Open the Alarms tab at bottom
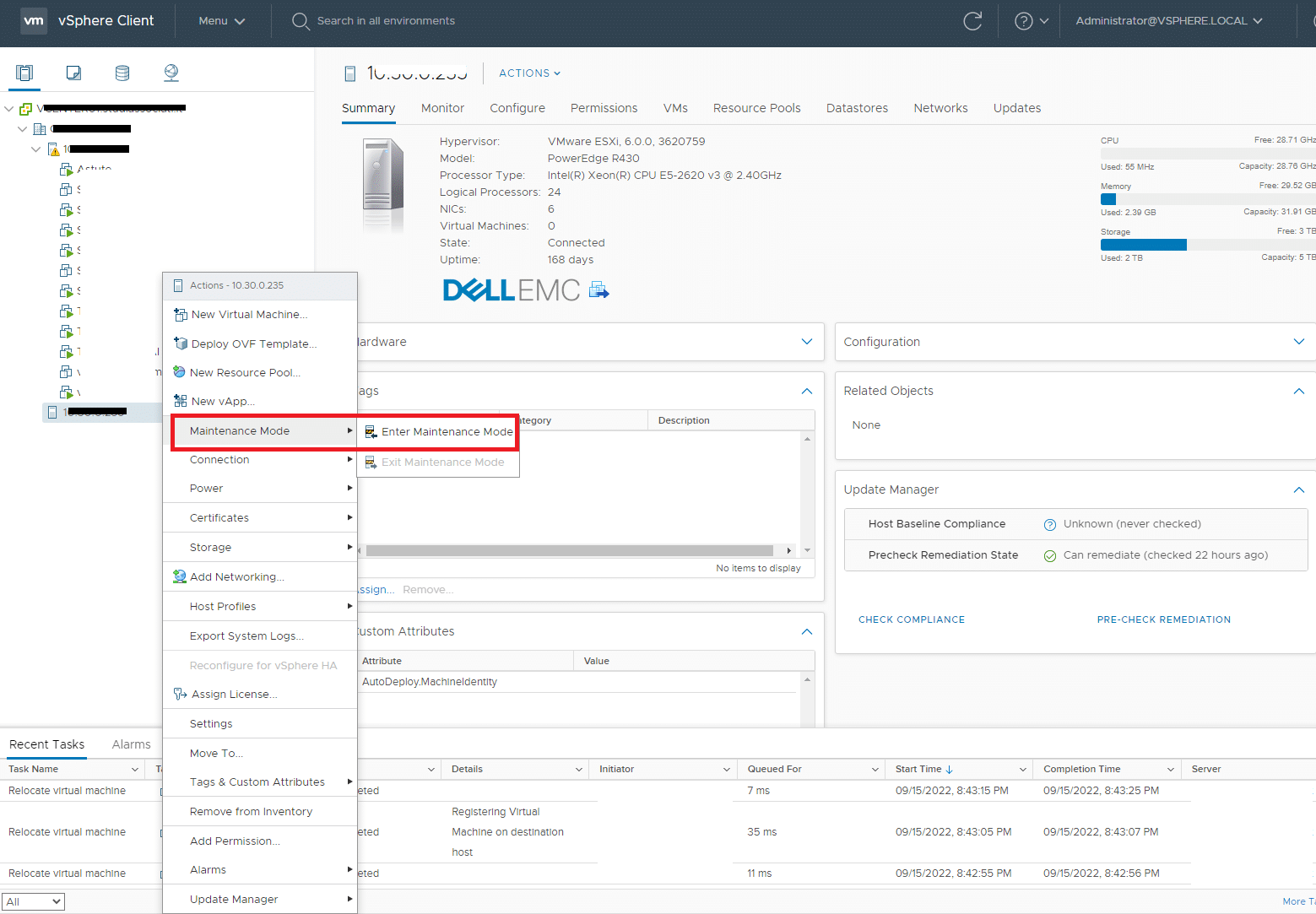The height and width of the screenshot is (914, 1316). coord(132,744)
